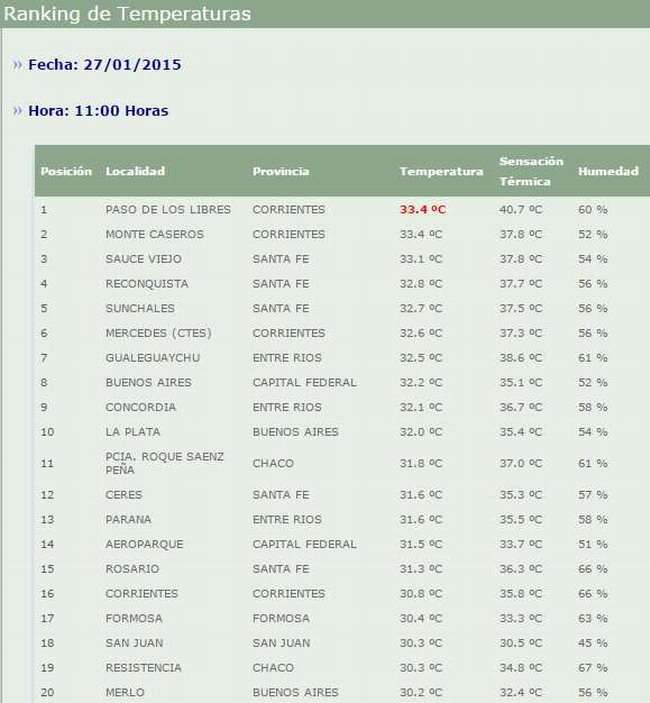Viewport: 650px width, 703px height.
Task: Click the Humedad column header
Action: click(x=608, y=171)
